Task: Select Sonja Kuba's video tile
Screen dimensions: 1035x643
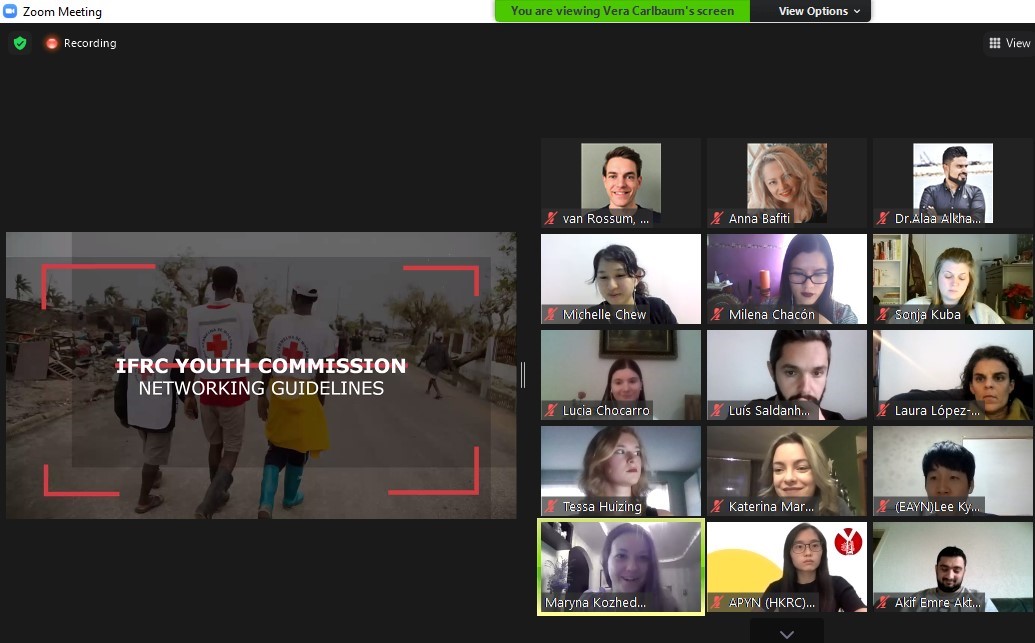Action: [953, 279]
